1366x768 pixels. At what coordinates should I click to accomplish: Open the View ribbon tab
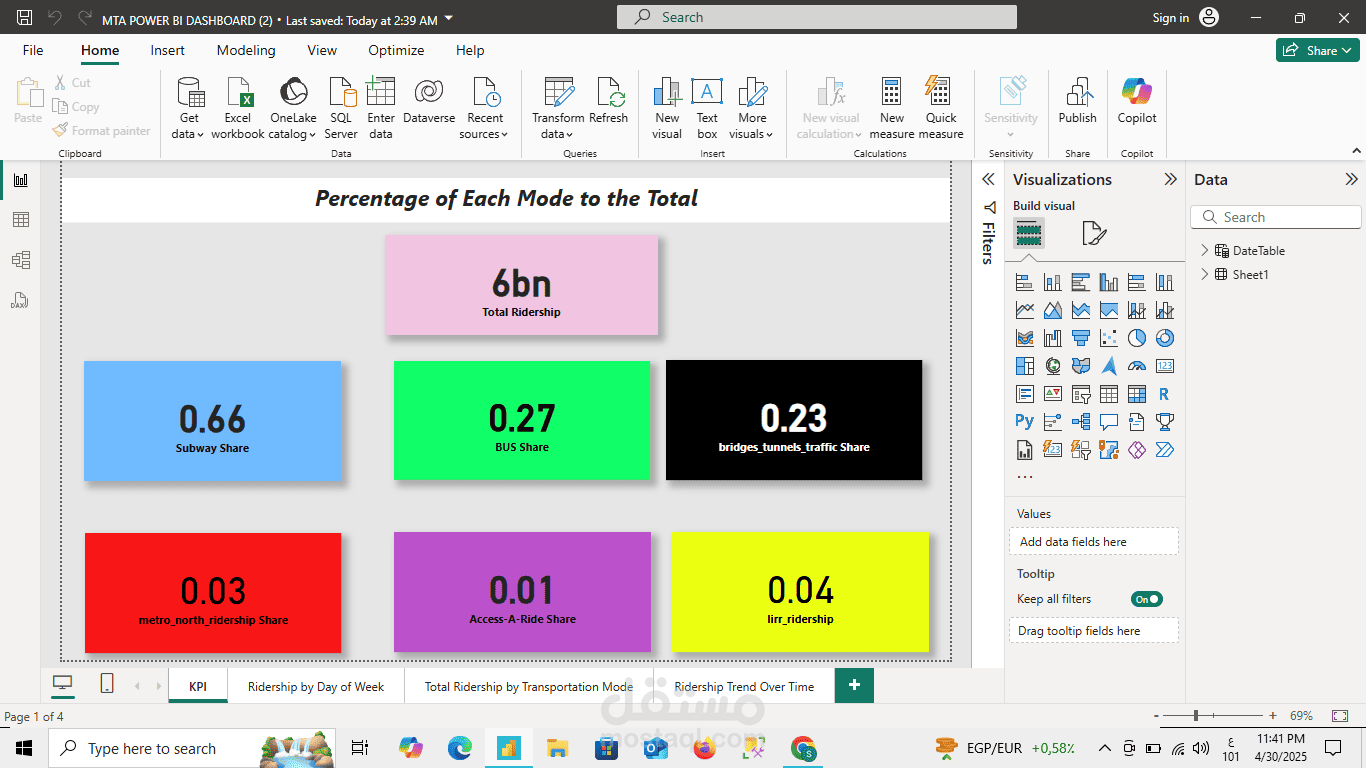pyautogui.click(x=322, y=50)
